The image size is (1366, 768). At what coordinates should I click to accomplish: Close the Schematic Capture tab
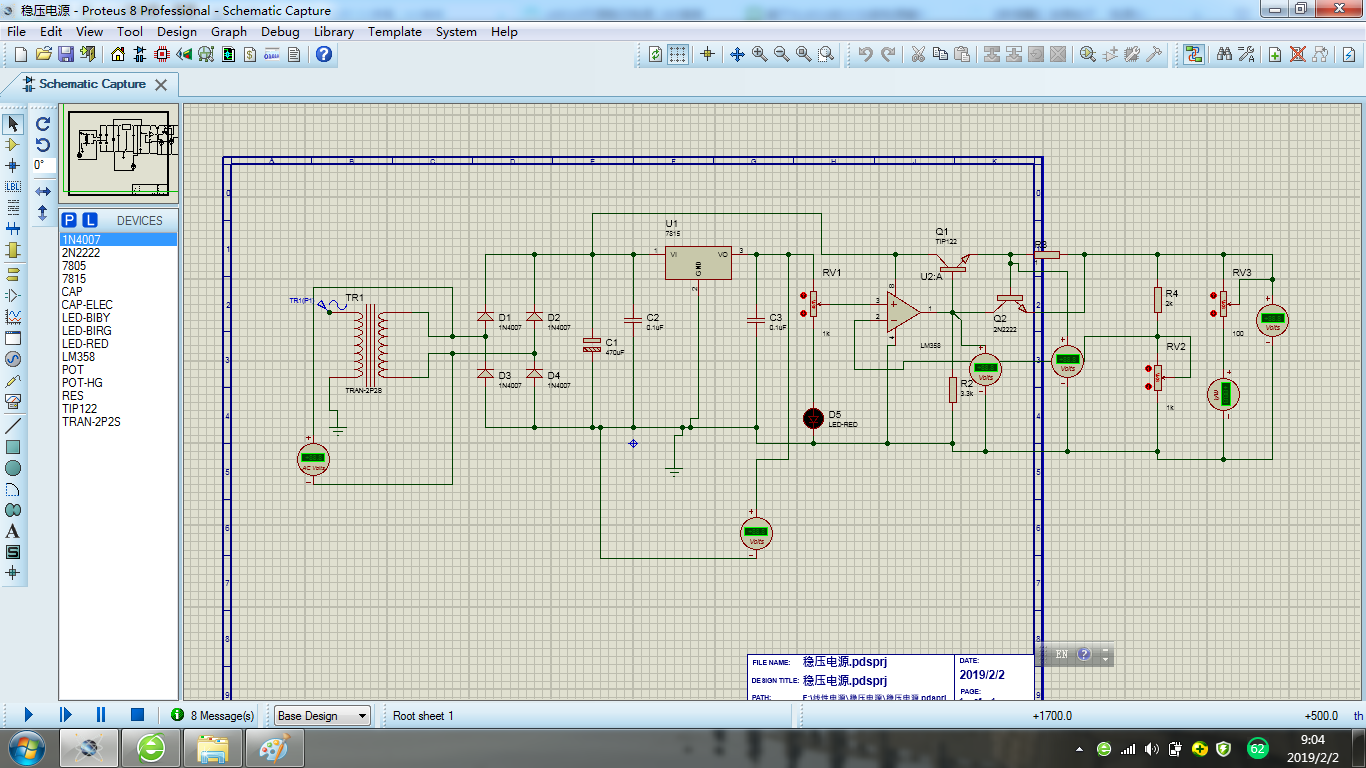coord(161,84)
